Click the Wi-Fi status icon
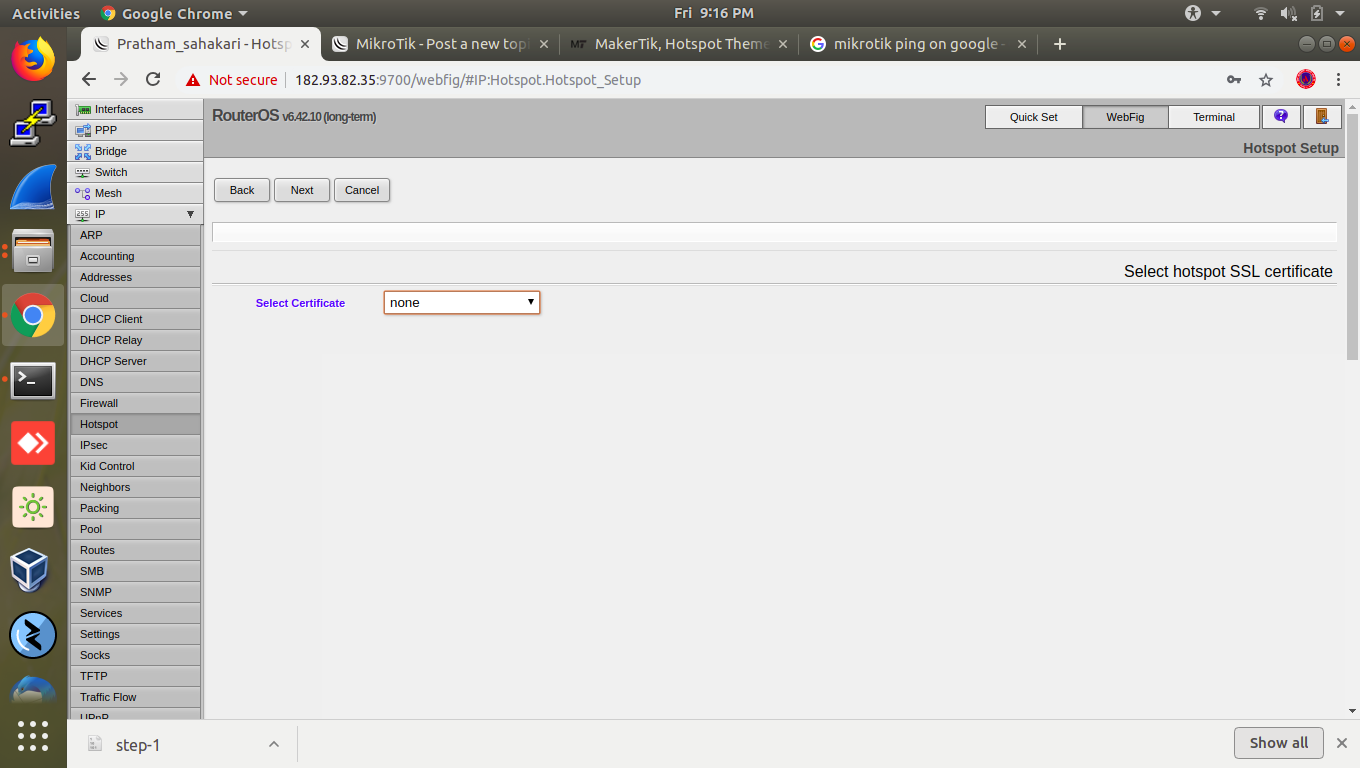 click(1261, 14)
